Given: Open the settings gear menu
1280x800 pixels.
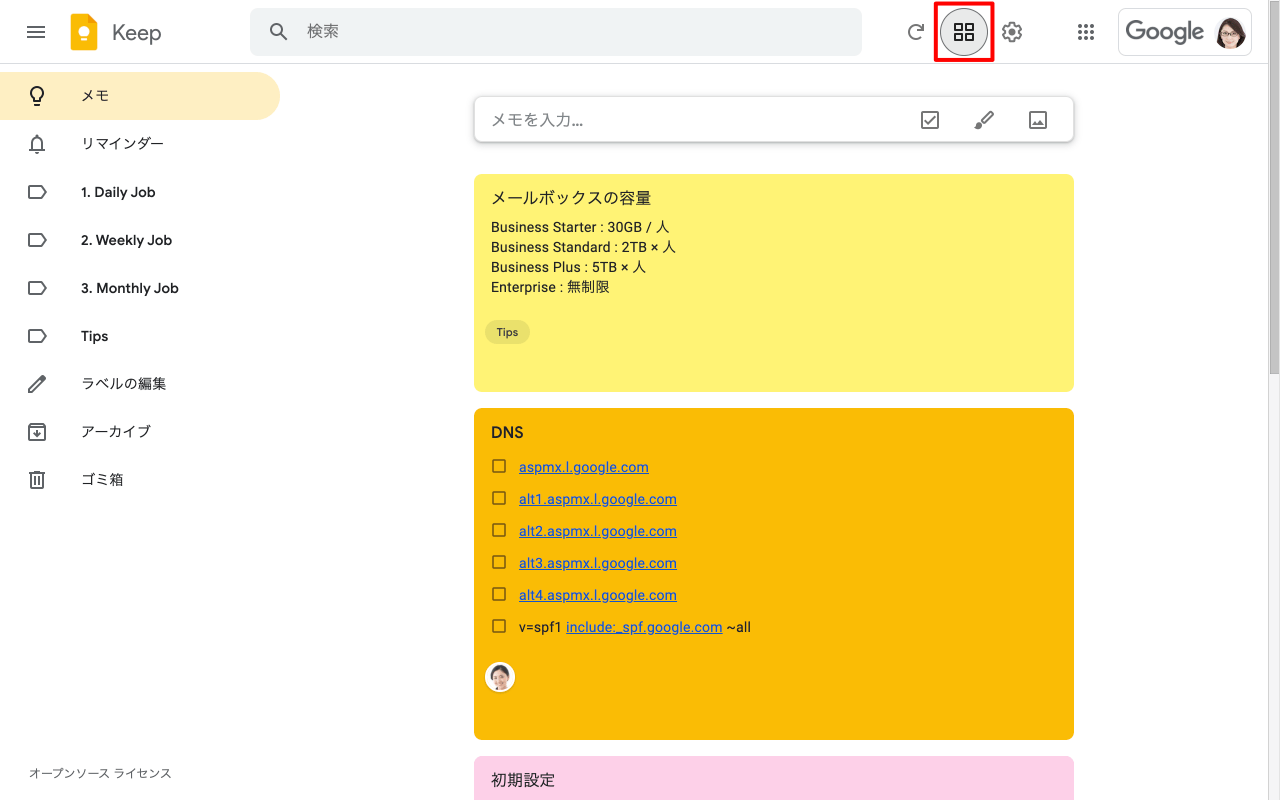Looking at the screenshot, I should point(1012,32).
